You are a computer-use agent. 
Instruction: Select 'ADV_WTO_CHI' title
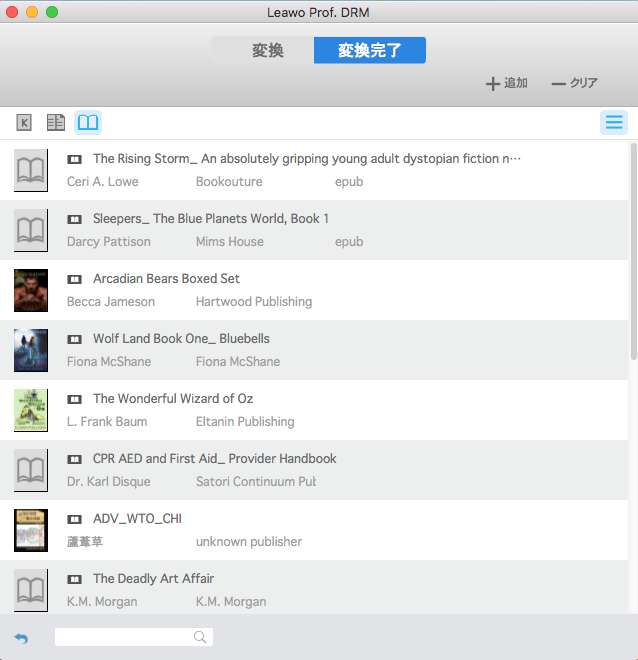[137, 519]
